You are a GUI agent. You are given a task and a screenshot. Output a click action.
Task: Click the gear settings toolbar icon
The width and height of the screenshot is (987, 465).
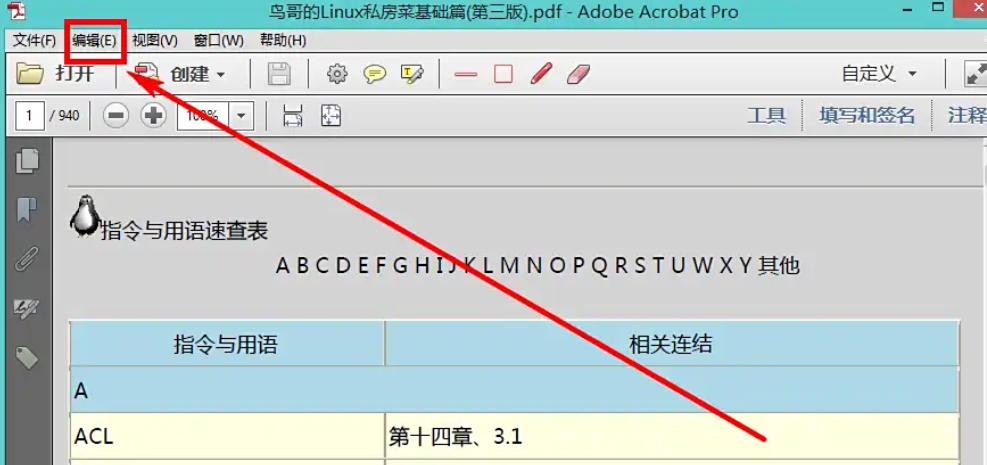tap(337, 74)
